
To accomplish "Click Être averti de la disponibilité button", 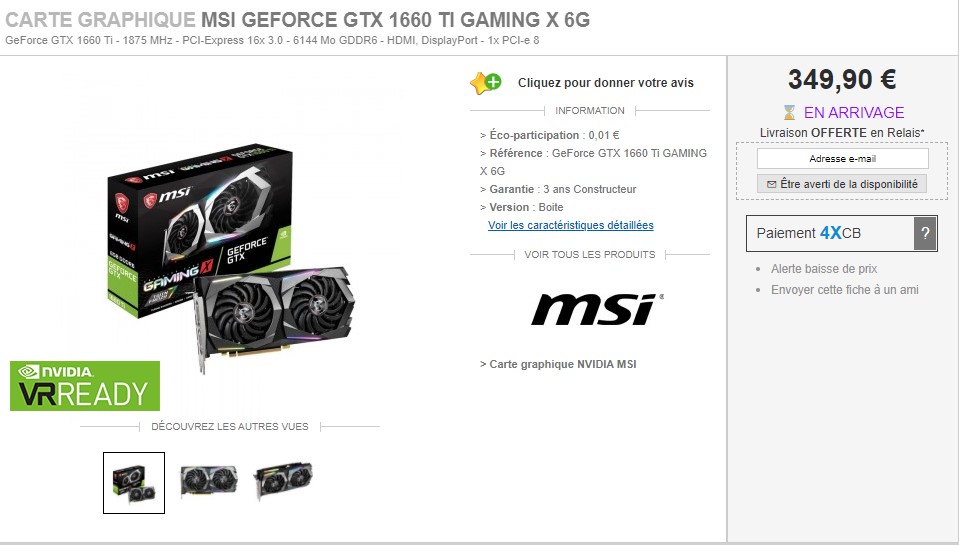I will point(842,184).
